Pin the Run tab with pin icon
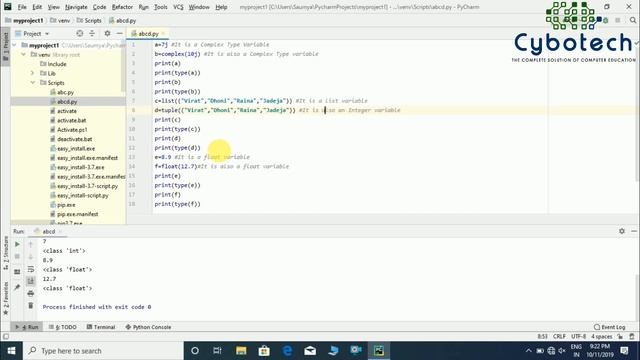The height and width of the screenshot is (360, 640). tap(17, 288)
